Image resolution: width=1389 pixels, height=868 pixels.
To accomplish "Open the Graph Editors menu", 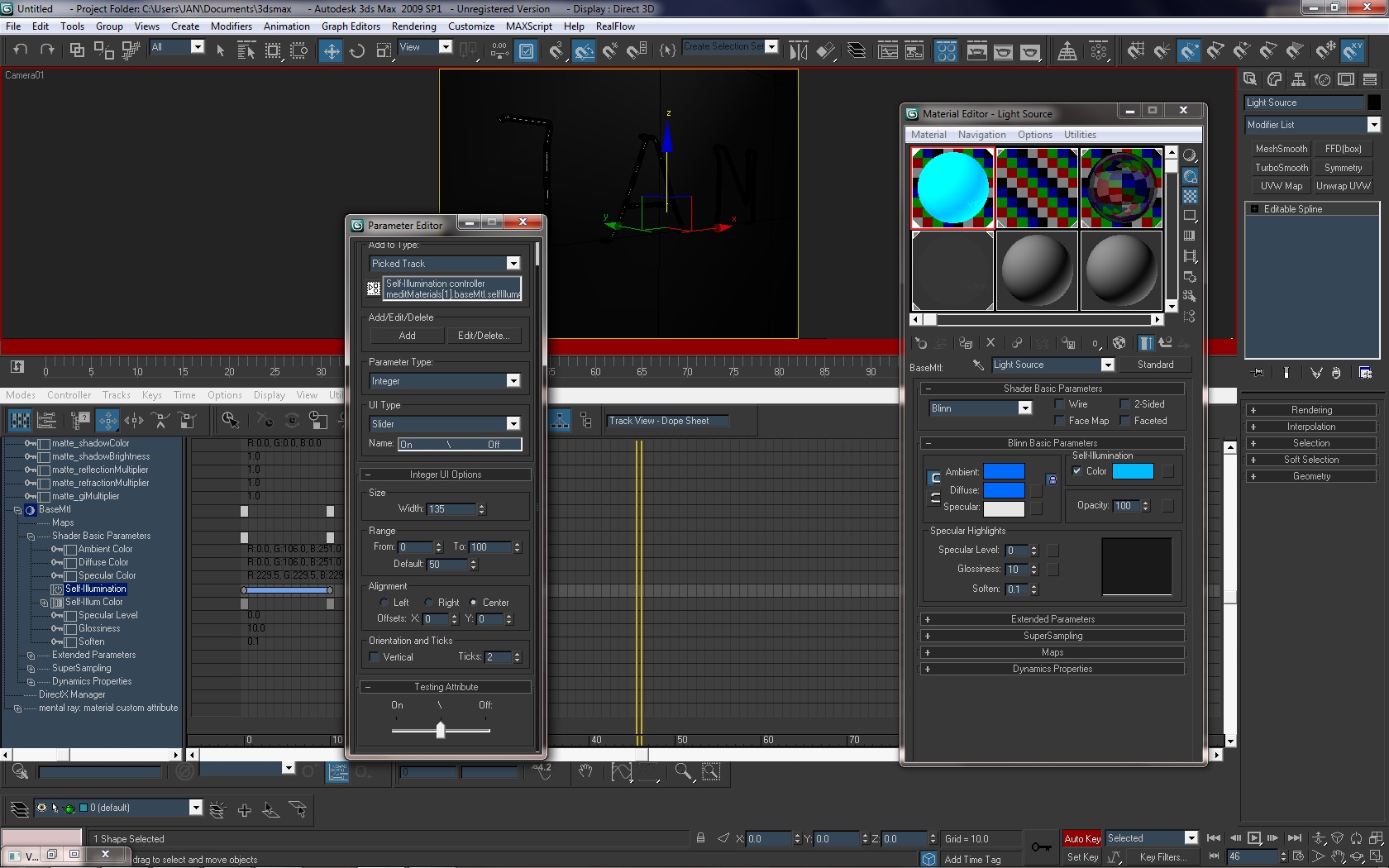I will pos(351,26).
